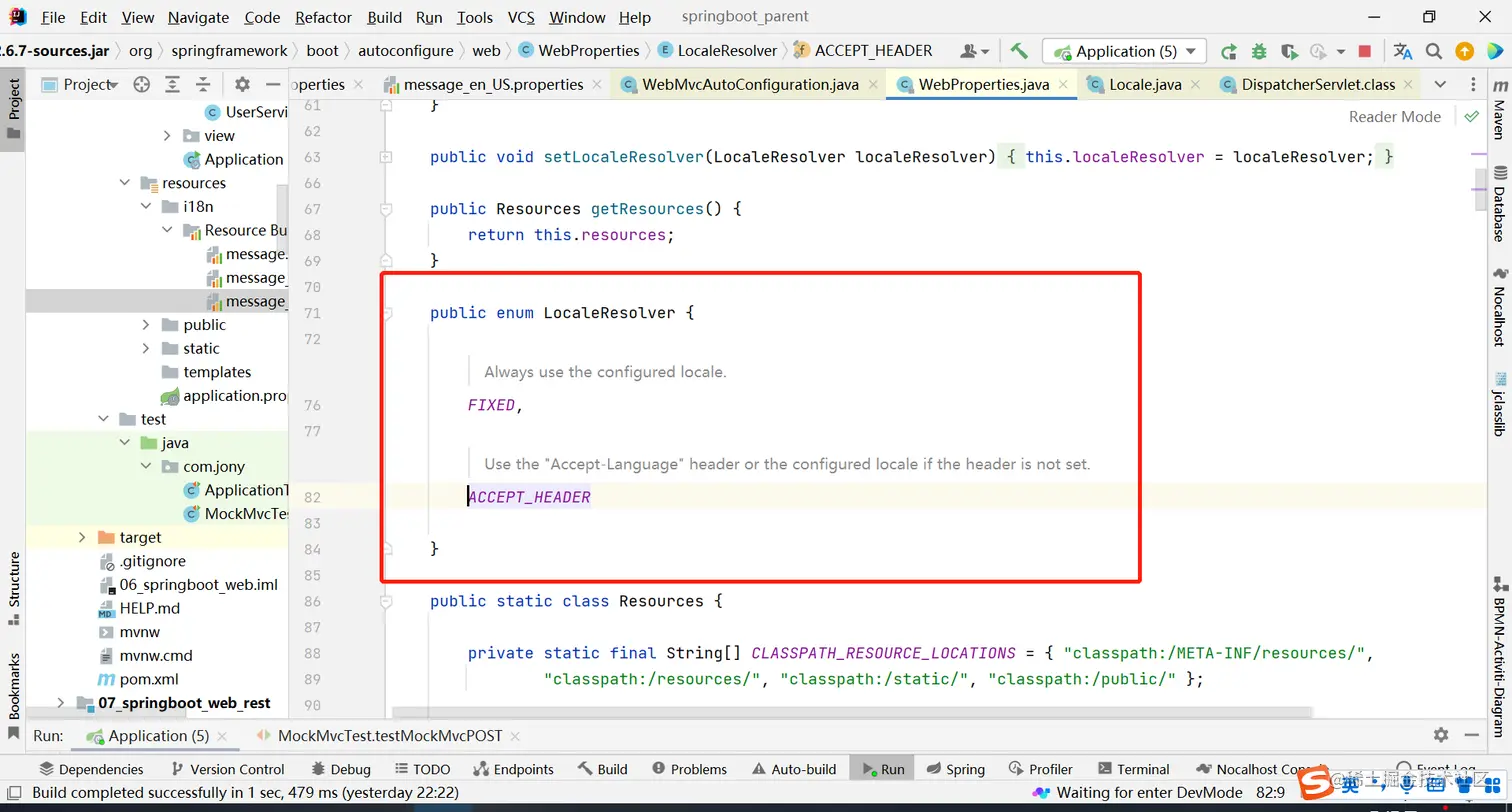Viewport: 1512px width, 812px height.
Task: Click the green inspection checkmark icon
Action: pos(1471,117)
